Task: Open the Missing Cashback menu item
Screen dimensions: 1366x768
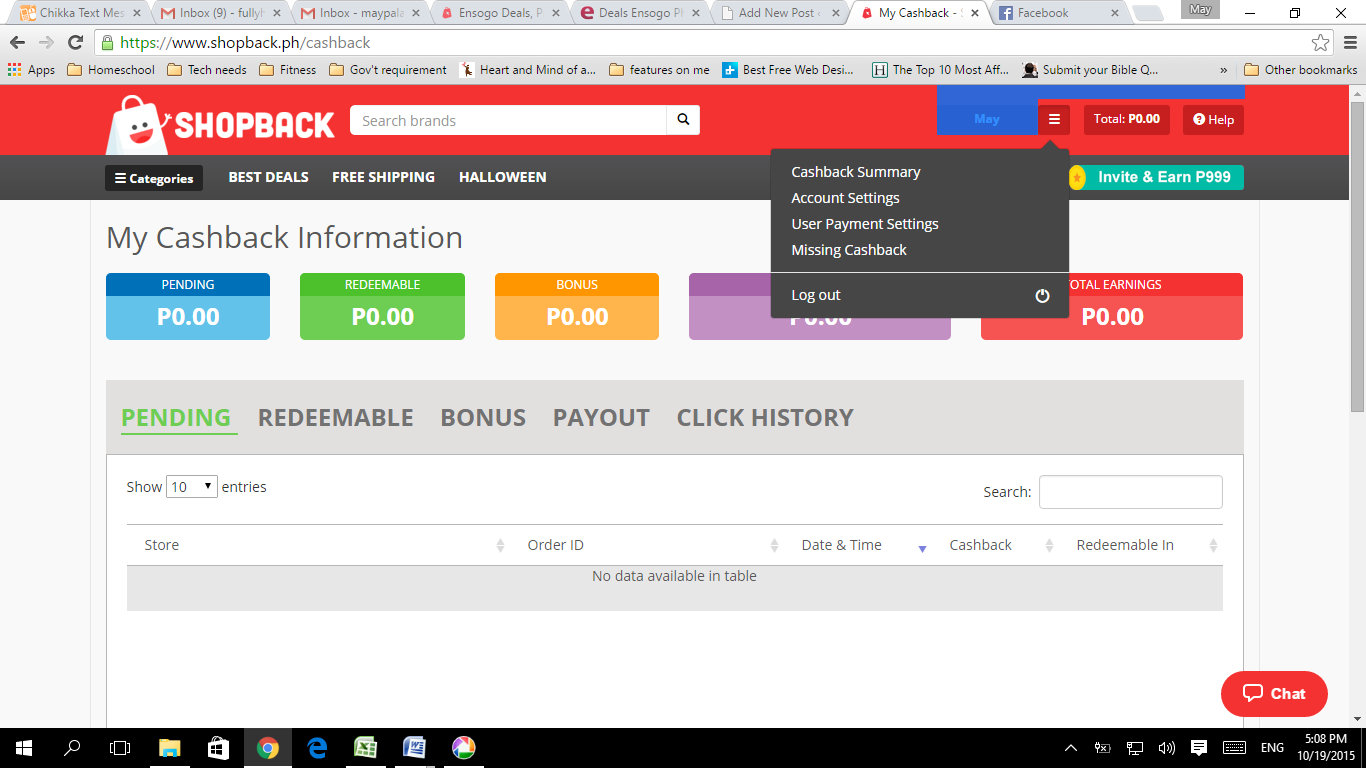Action: (848, 249)
